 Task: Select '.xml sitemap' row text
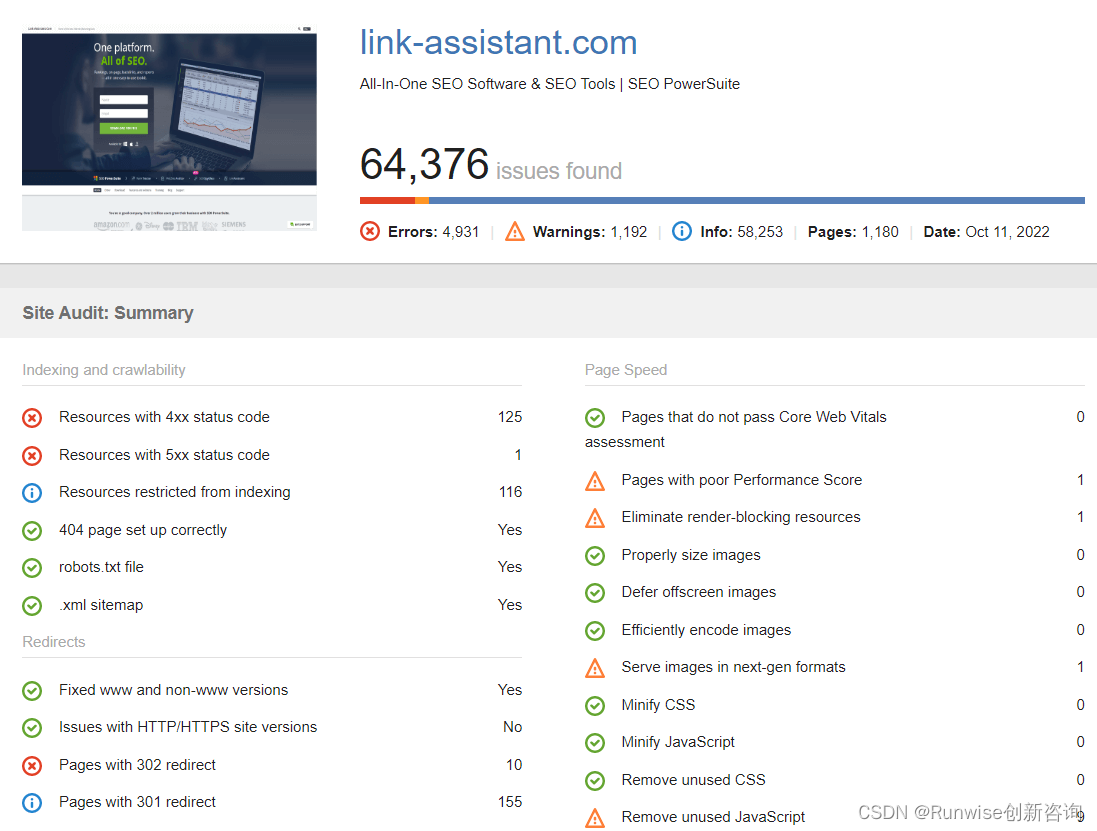101,605
